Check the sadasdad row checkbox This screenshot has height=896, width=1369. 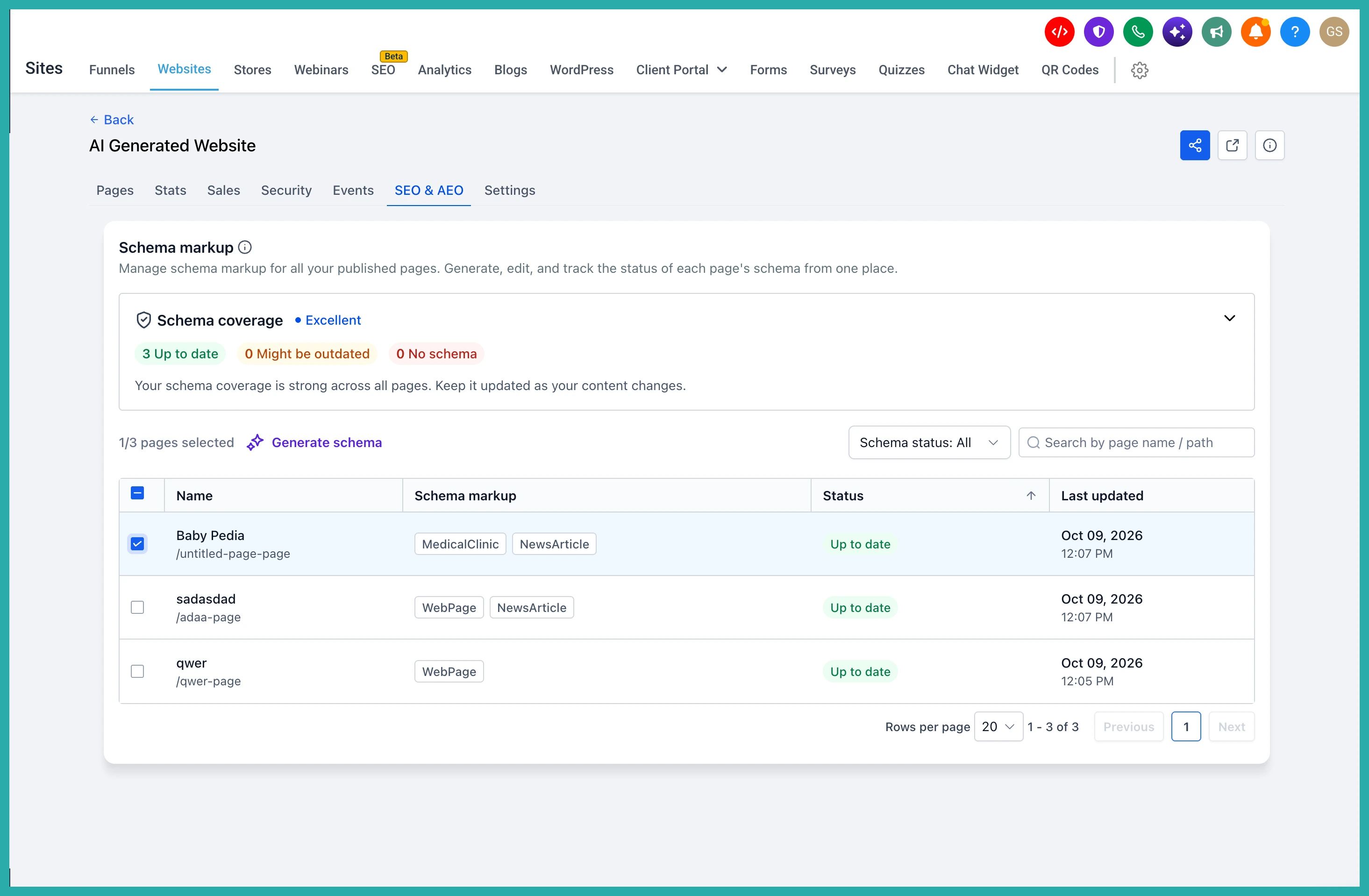pyautogui.click(x=137, y=607)
